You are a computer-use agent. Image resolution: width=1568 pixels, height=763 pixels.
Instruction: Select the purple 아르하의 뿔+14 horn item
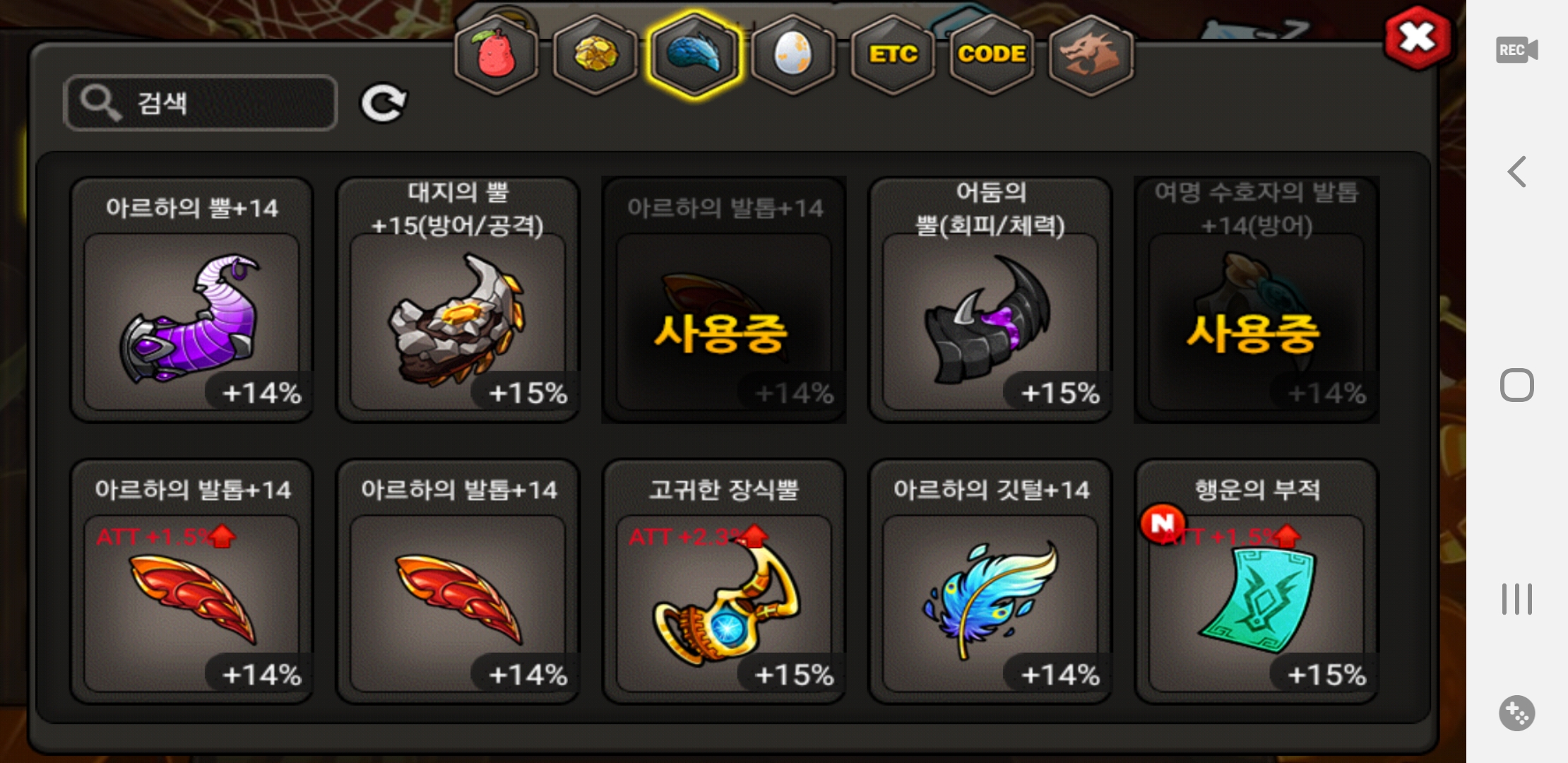pyautogui.click(x=191, y=300)
